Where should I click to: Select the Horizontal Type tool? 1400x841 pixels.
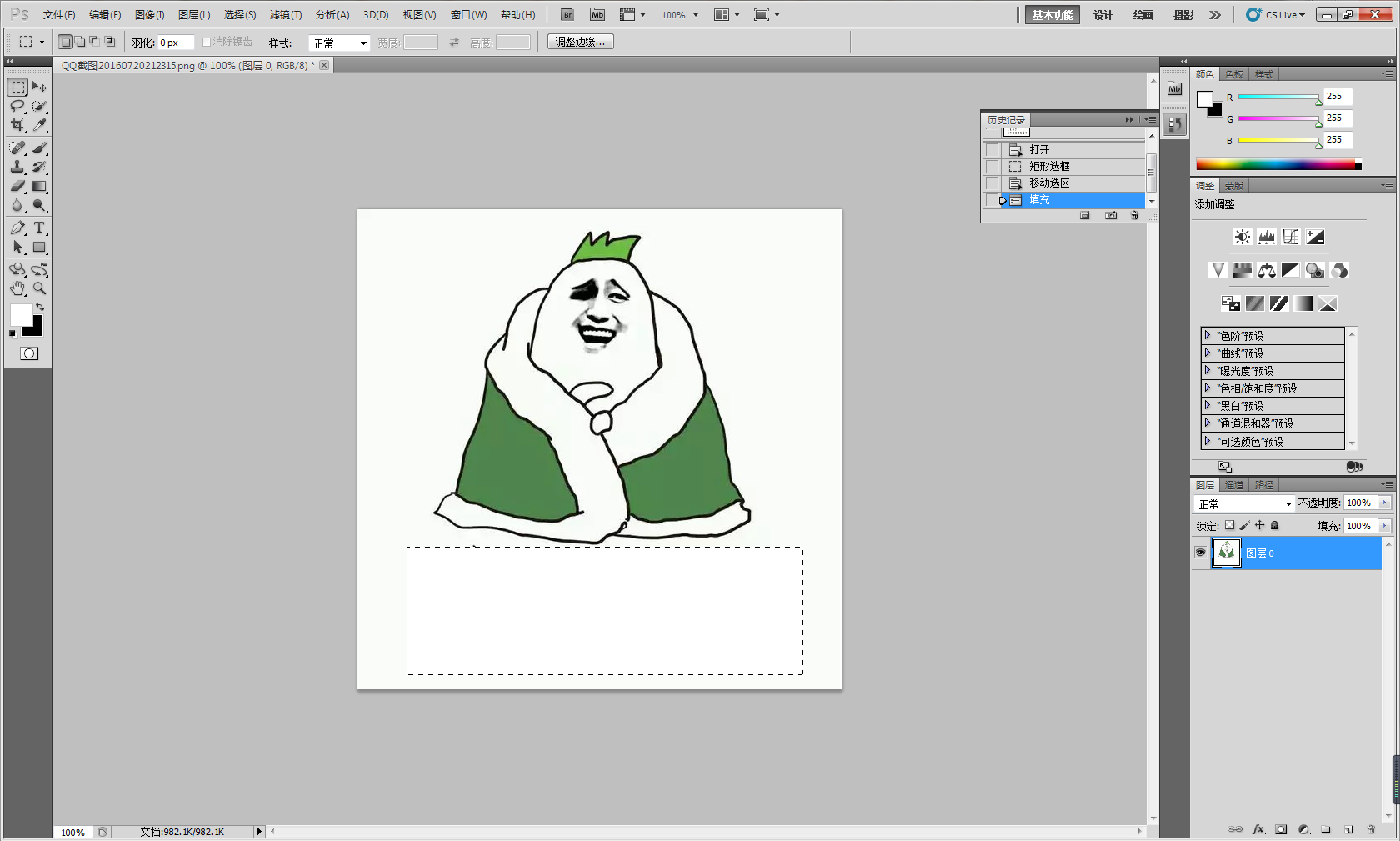pos(39,228)
